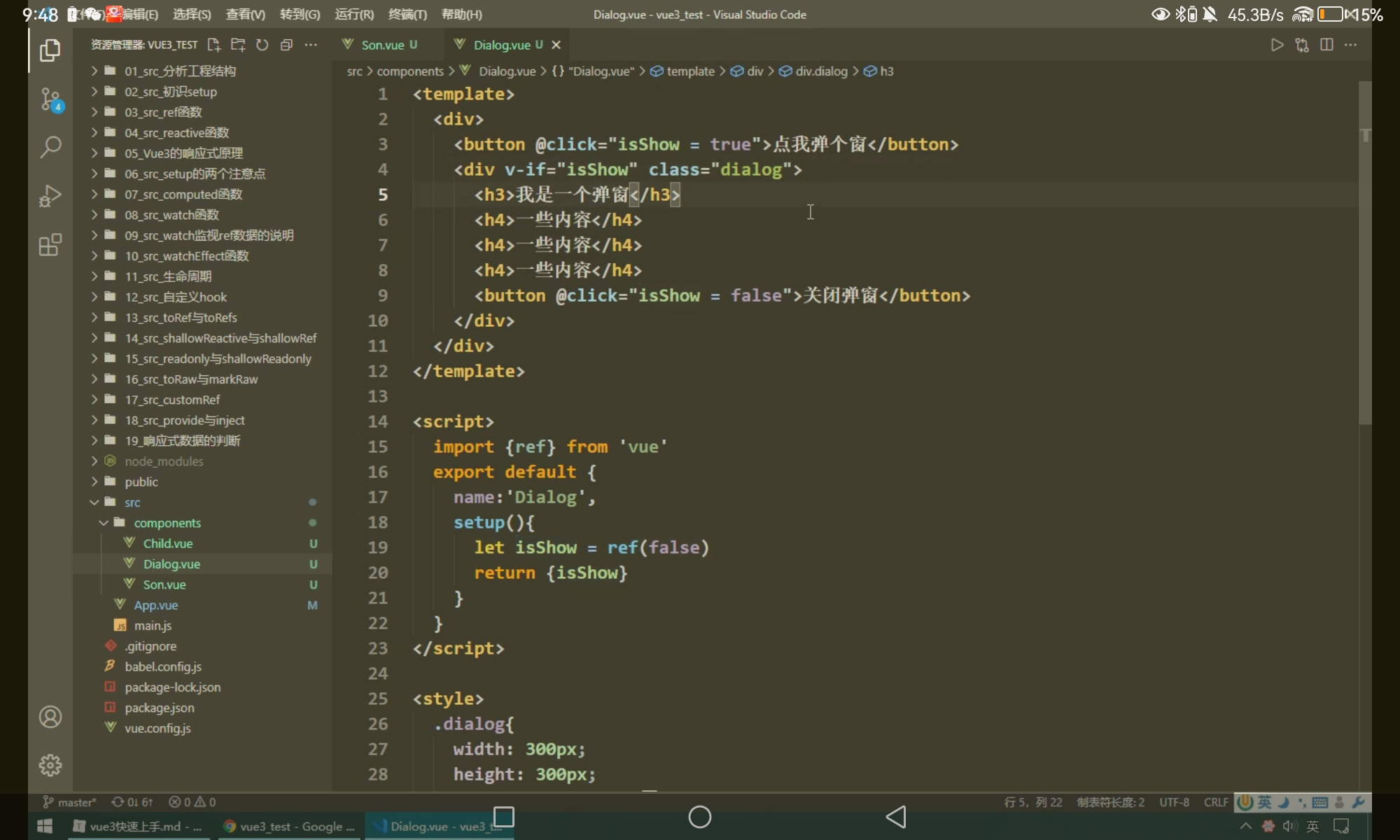Open the Source Control view icon
This screenshot has height=840, width=1400.
(50, 99)
